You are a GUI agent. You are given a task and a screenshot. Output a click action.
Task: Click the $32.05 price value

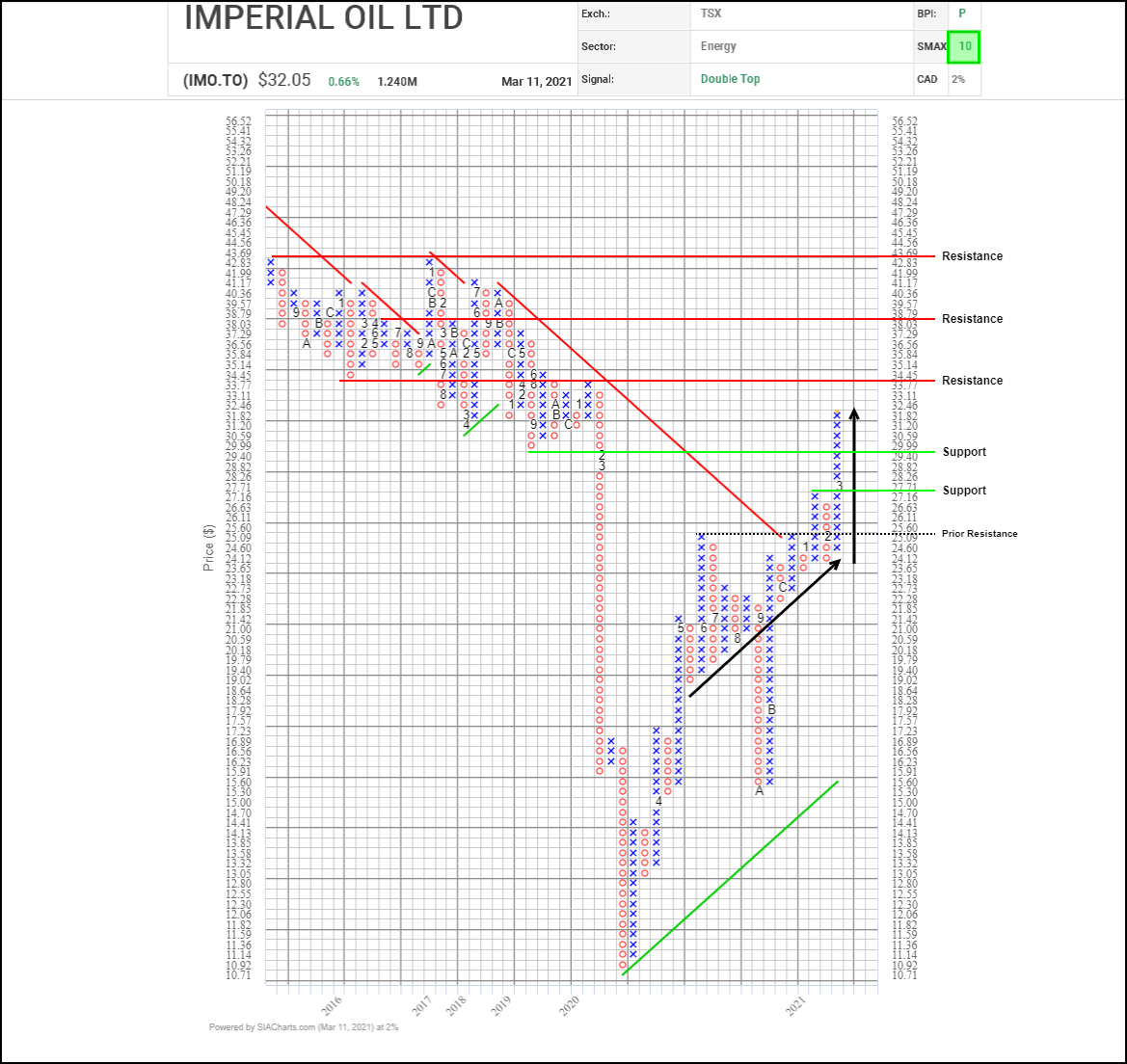pyautogui.click(x=284, y=80)
